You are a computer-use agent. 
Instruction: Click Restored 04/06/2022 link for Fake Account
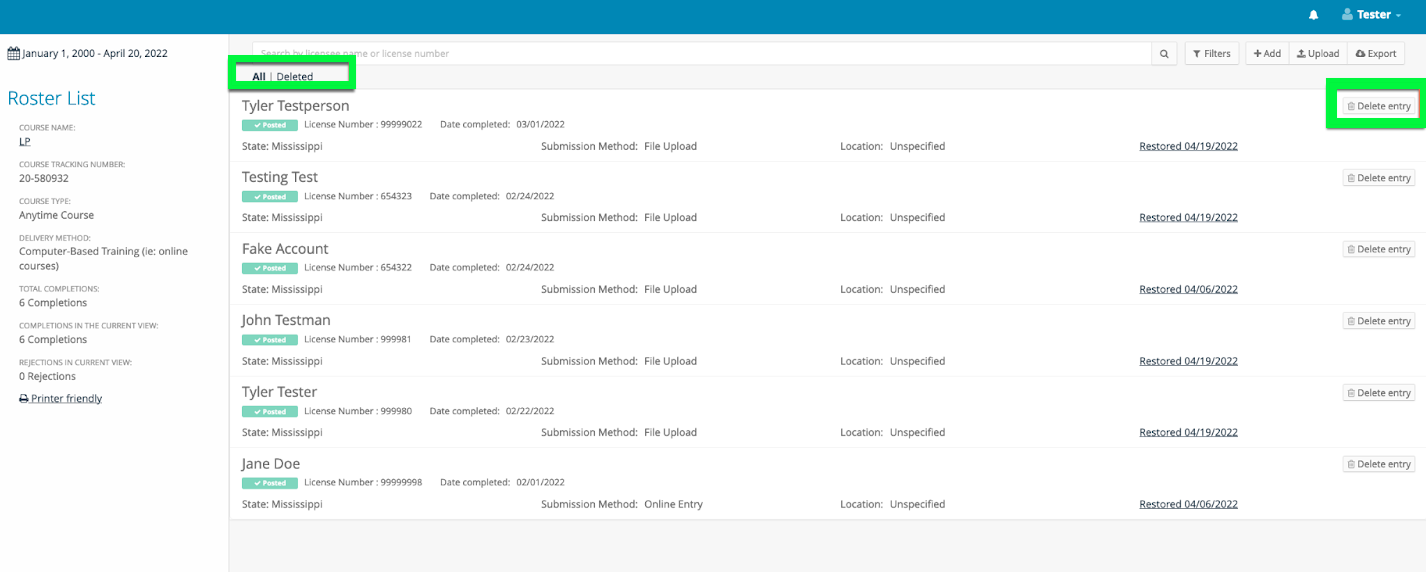point(1188,290)
